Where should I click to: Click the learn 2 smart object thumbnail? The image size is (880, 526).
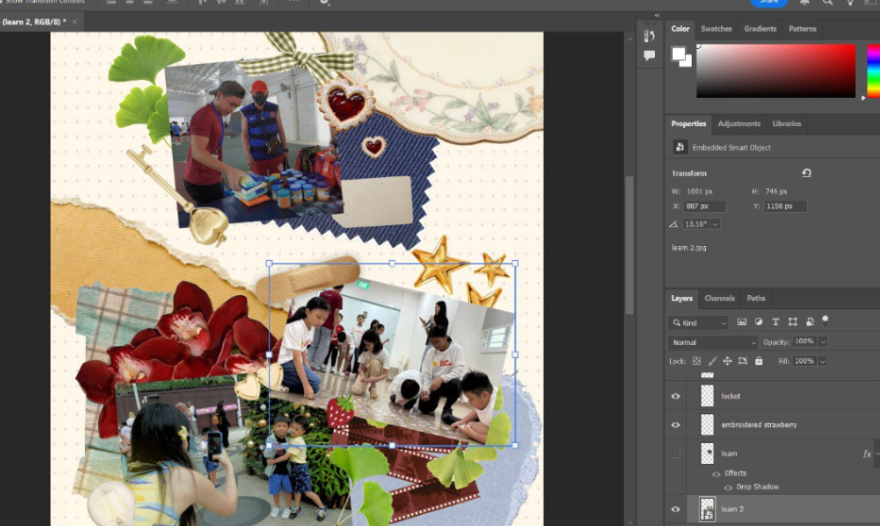(x=707, y=509)
